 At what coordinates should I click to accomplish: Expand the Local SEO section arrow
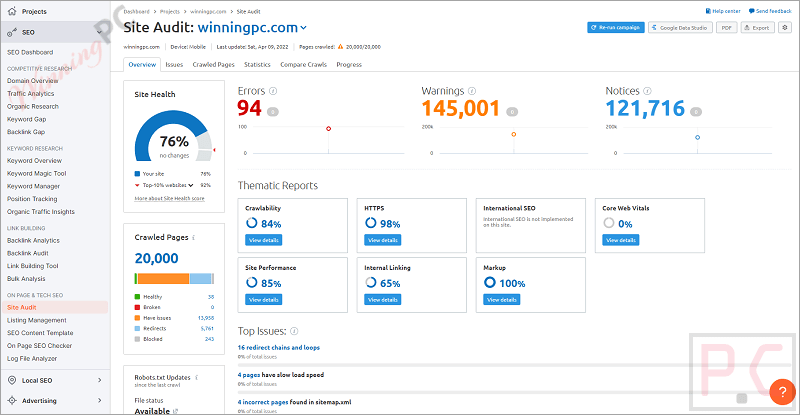click(x=99, y=380)
